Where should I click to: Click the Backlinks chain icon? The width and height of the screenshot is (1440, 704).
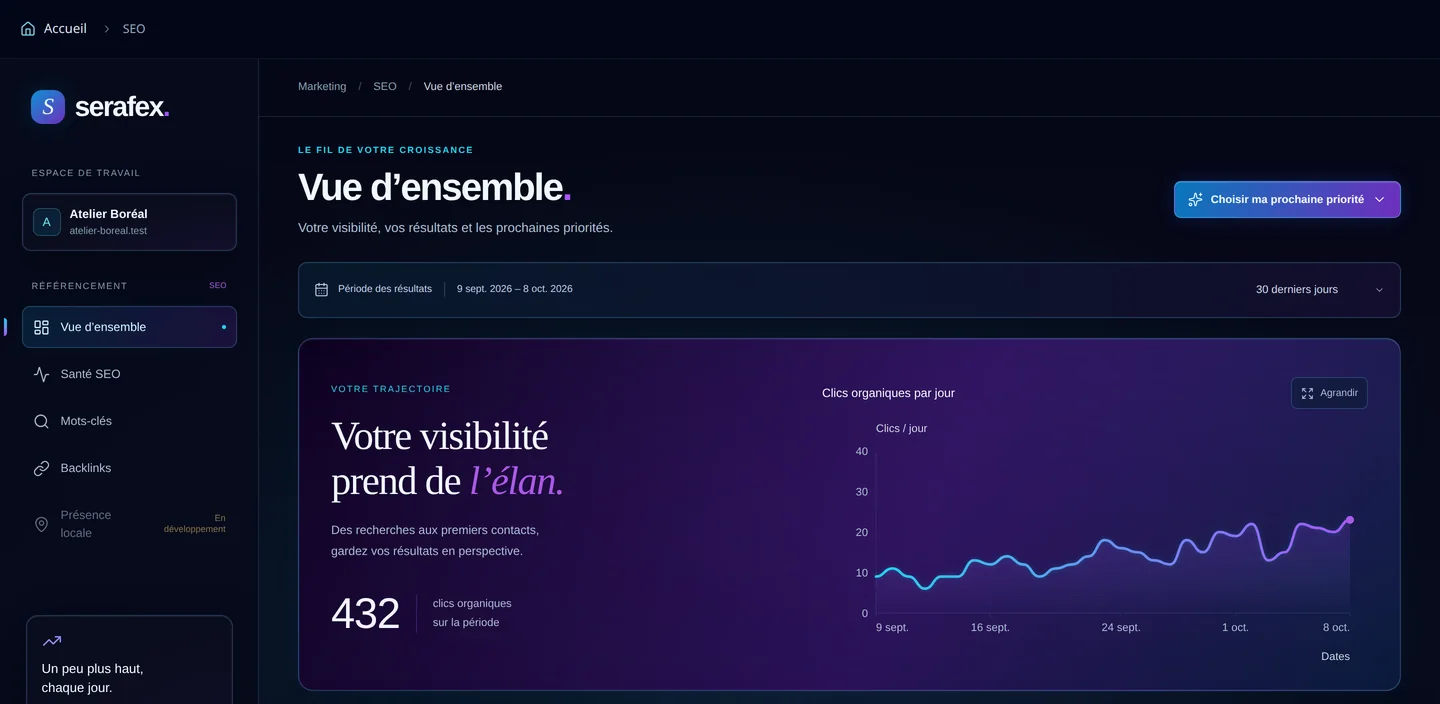tap(41, 468)
